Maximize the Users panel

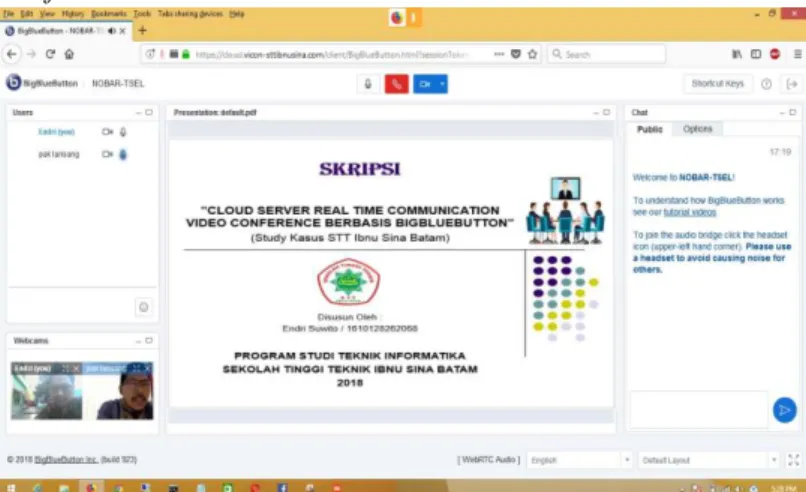pos(149,112)
